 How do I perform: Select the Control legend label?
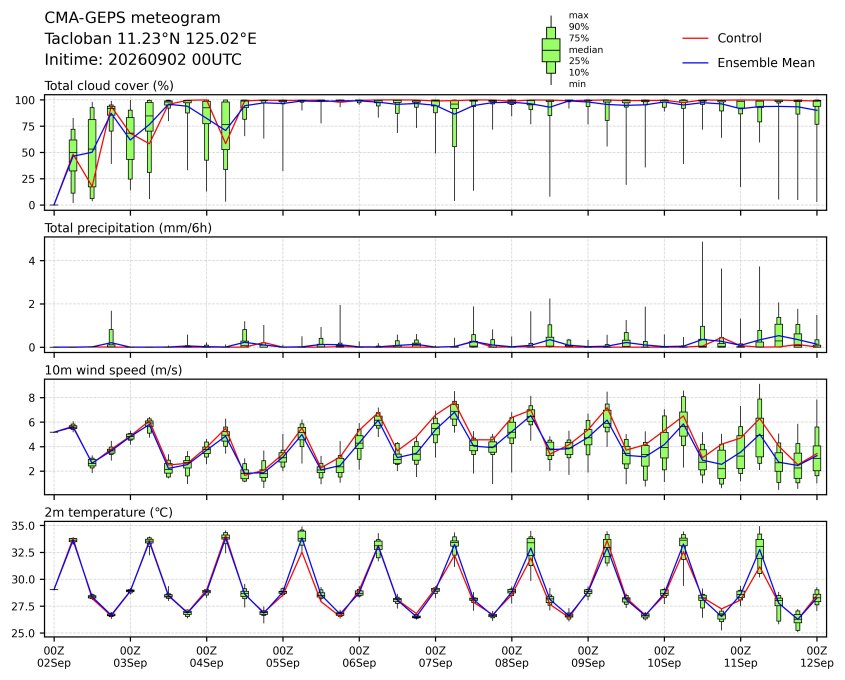pos(739,38)
